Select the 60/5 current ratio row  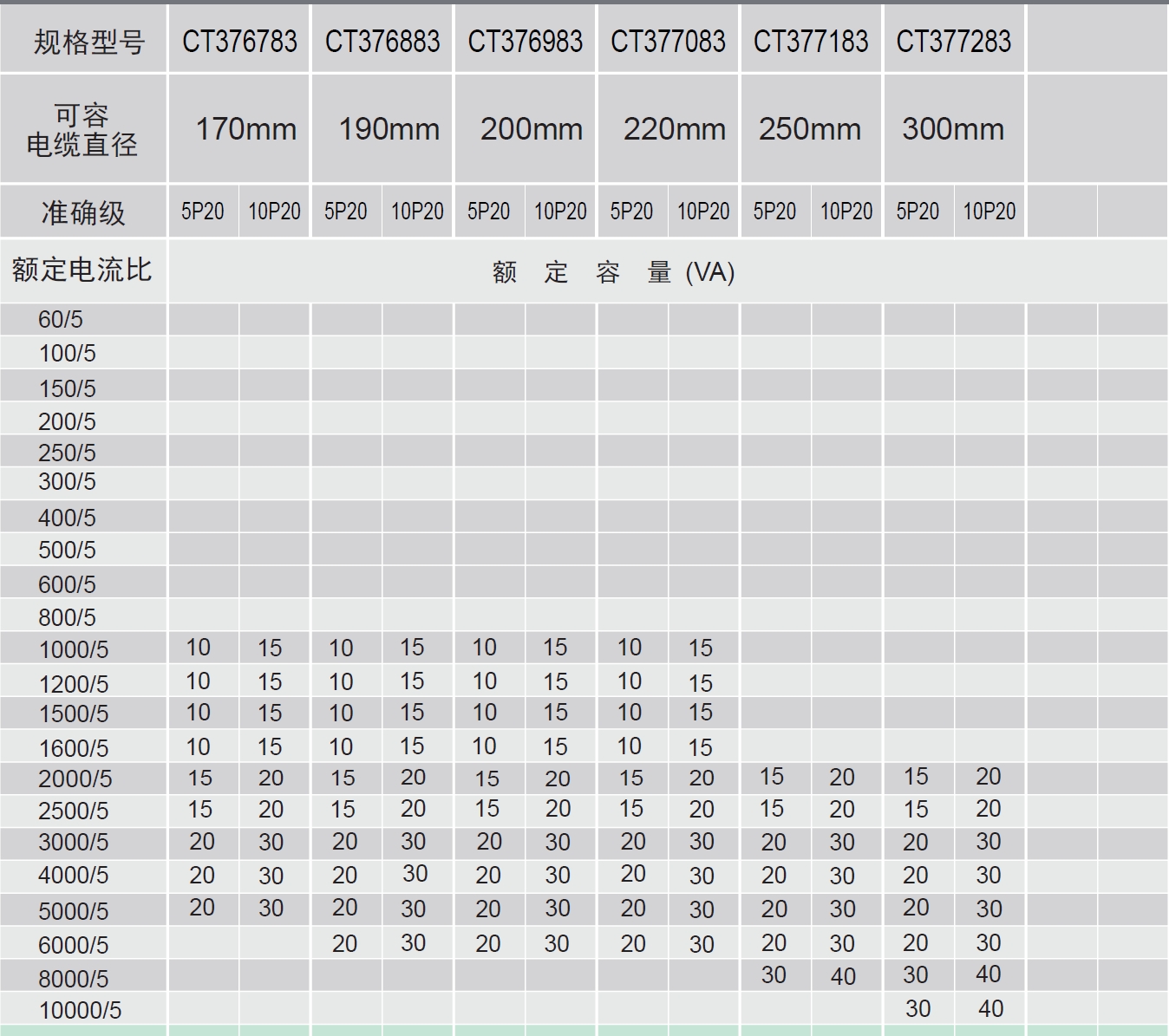[61, 319]
